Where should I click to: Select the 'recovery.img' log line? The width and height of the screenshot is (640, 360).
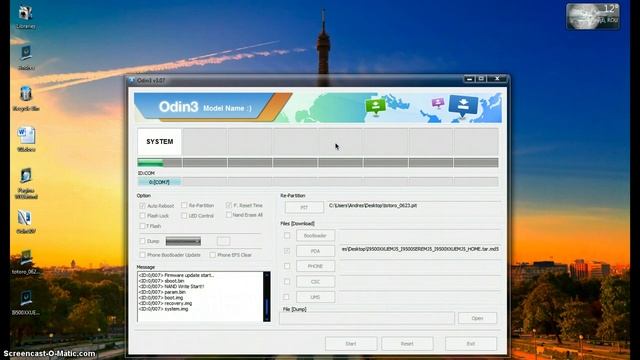point(165,303)
